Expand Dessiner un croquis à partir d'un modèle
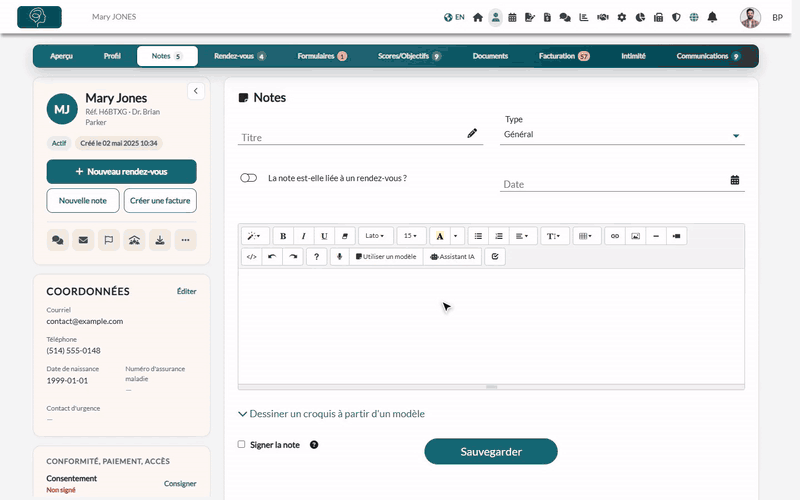This screenshot has width=800, height=500. point(332,414)
